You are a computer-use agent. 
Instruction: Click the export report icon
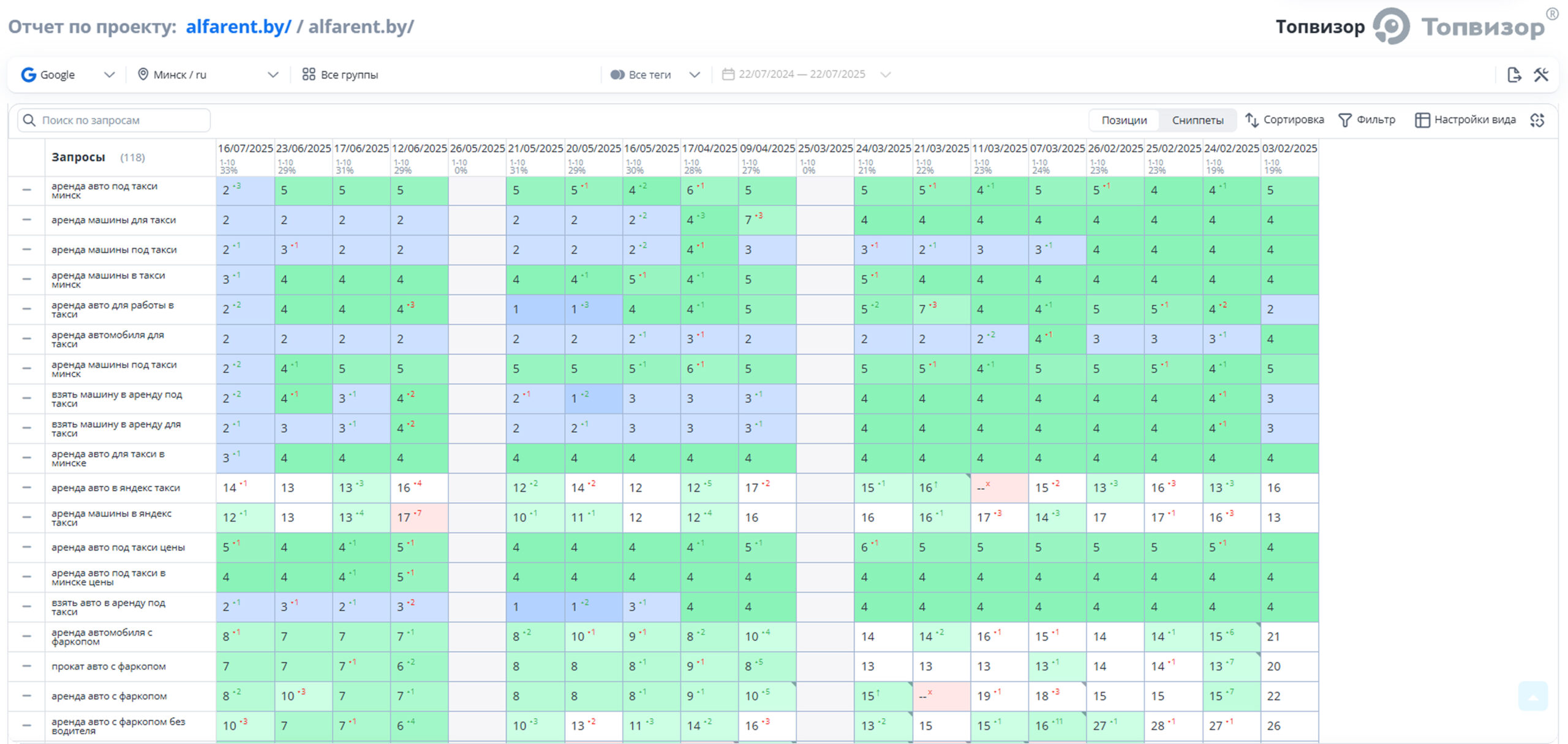(1513, 75)
